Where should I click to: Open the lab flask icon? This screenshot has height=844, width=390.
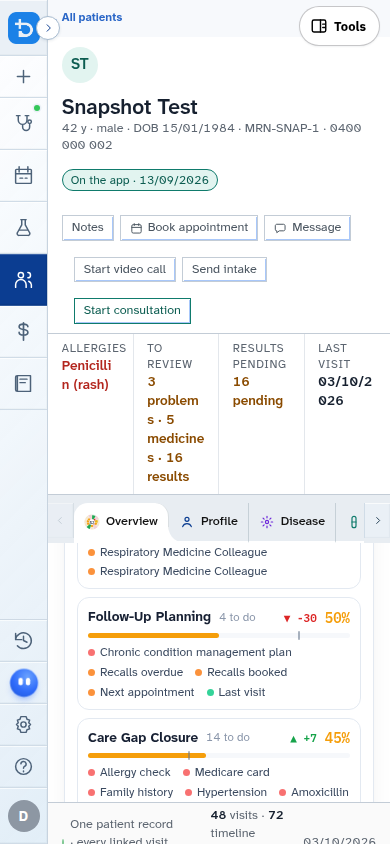(23, 228)
